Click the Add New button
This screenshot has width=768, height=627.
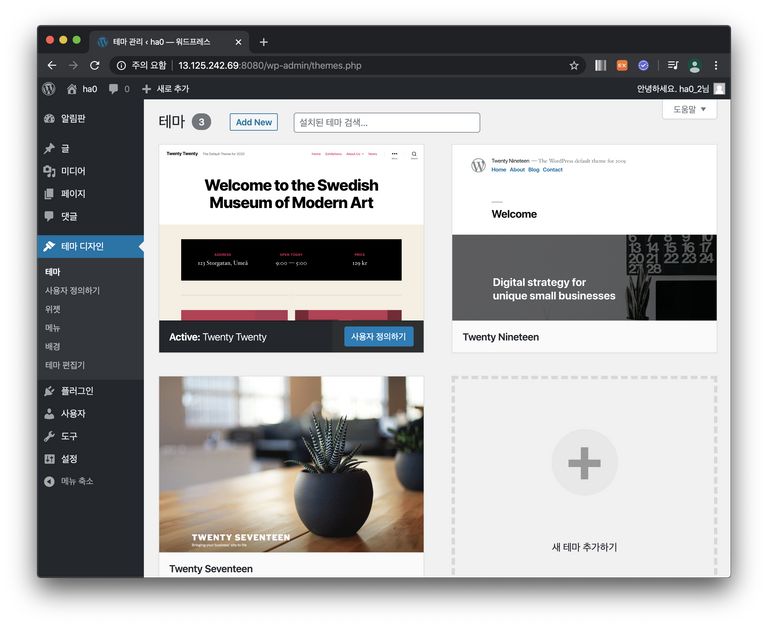pyautogui.click(x=254, y=122)
